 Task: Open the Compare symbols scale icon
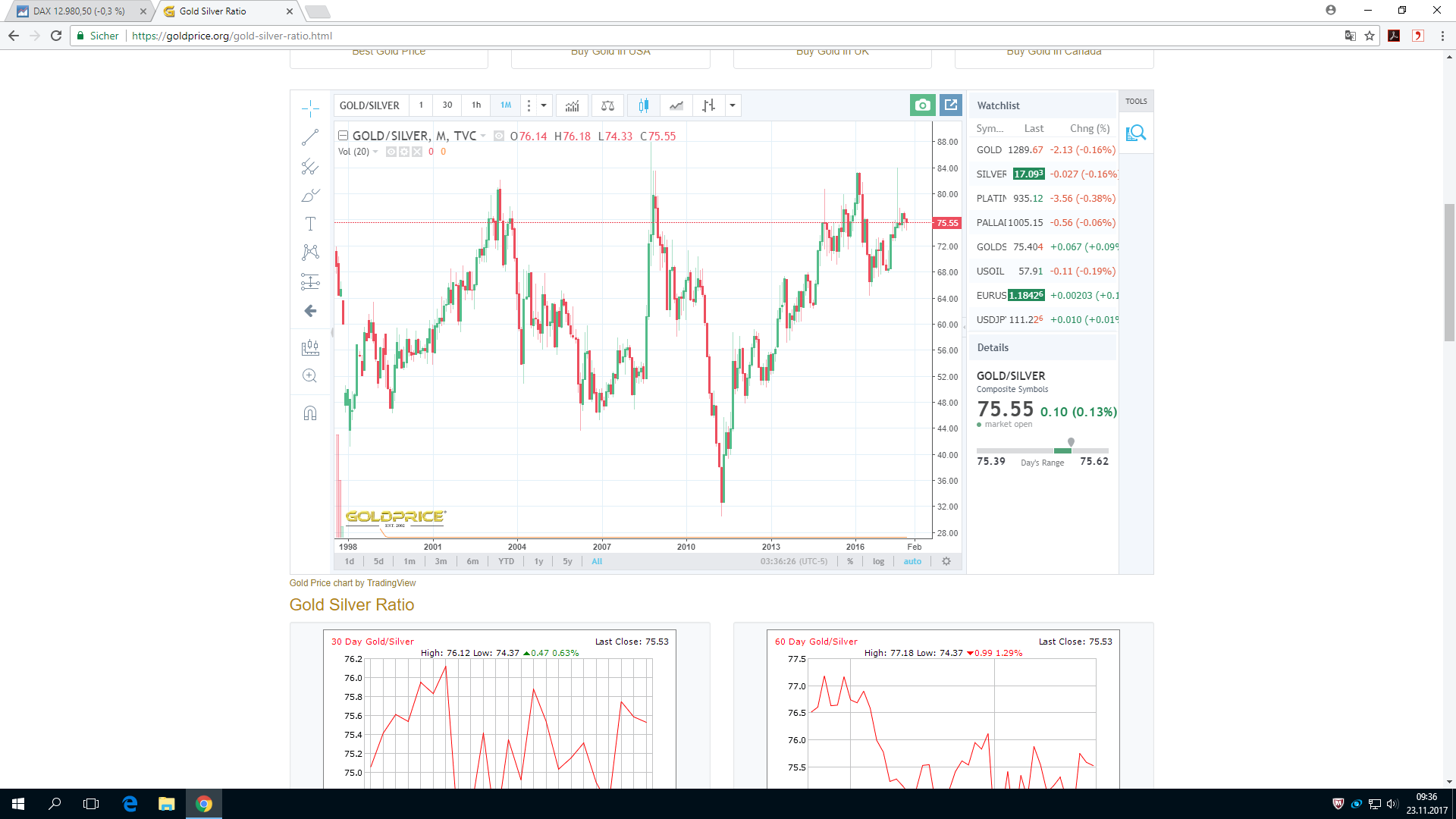click(607, 105)
